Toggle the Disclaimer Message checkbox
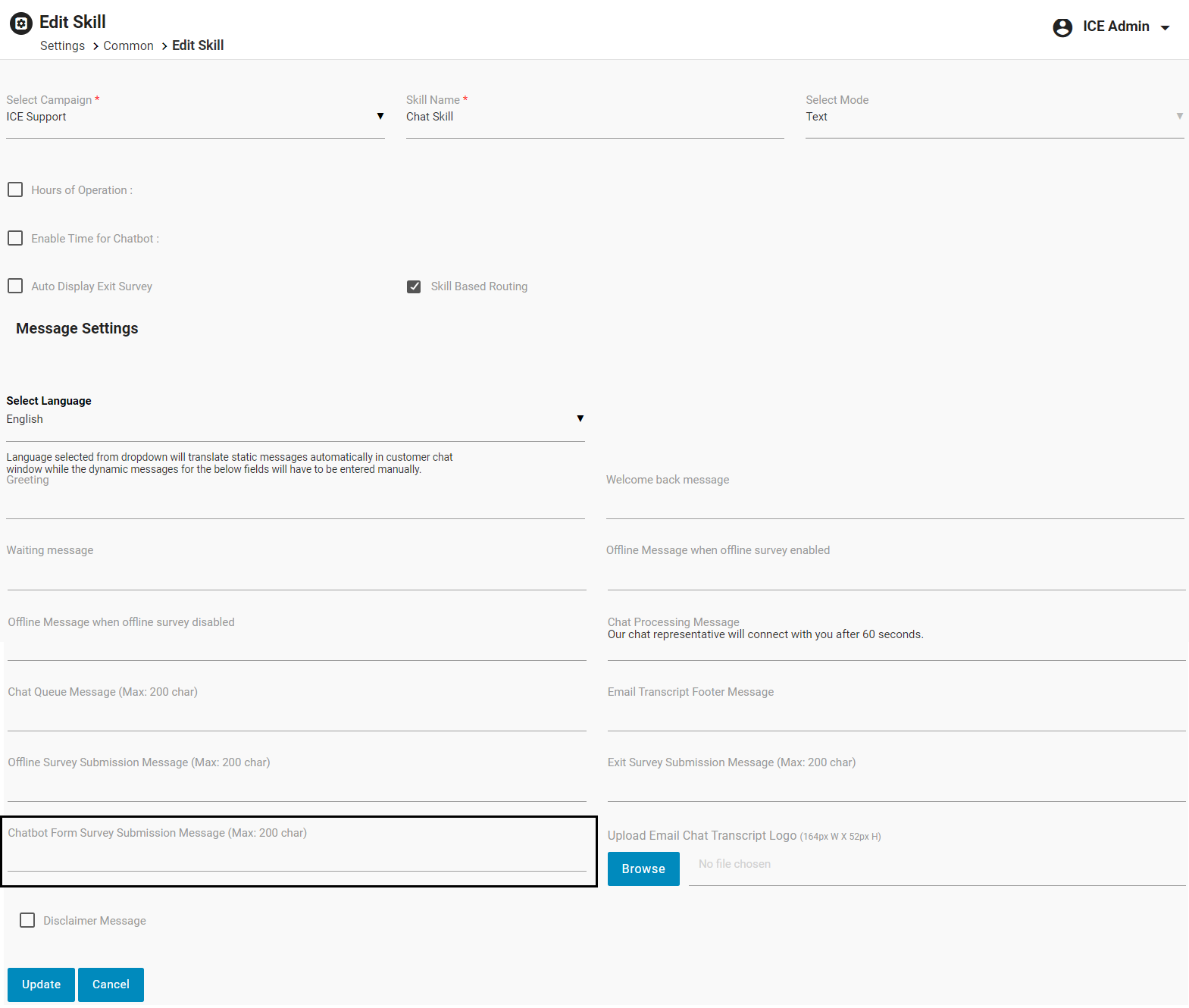1189x1008 pixels. 27,920
